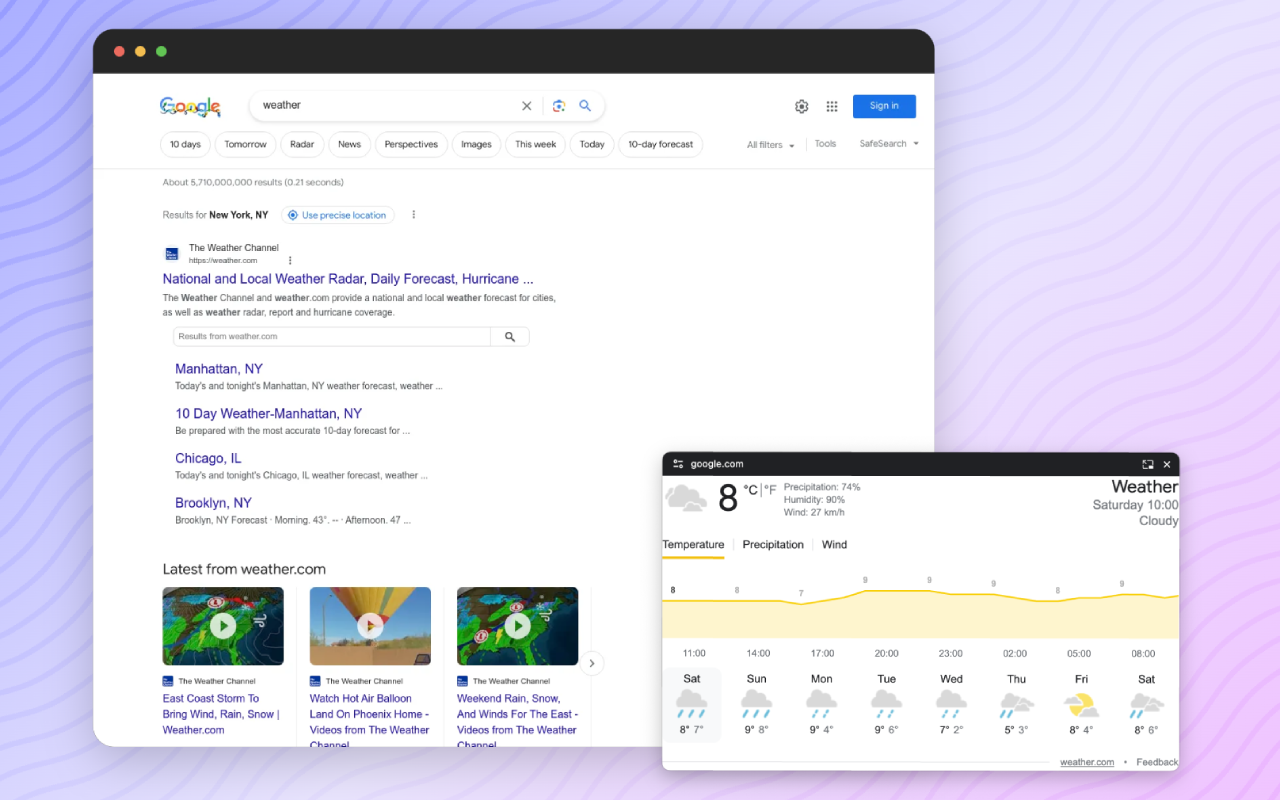Switch to the Precipitation tab

[x=773, y=545]
